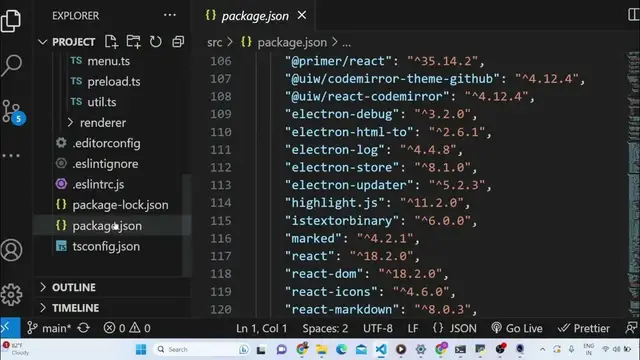The width and height of the screenshot is (640, 360).
Task: Refresh the Explorer file tree
Action: tap(156, 42)
